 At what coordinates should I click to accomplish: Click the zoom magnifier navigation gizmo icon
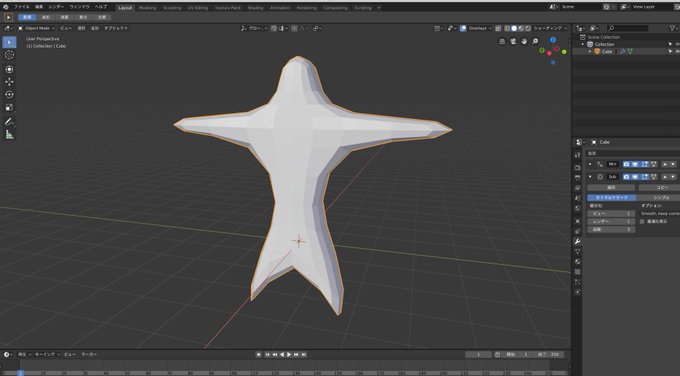coord(535,41)
